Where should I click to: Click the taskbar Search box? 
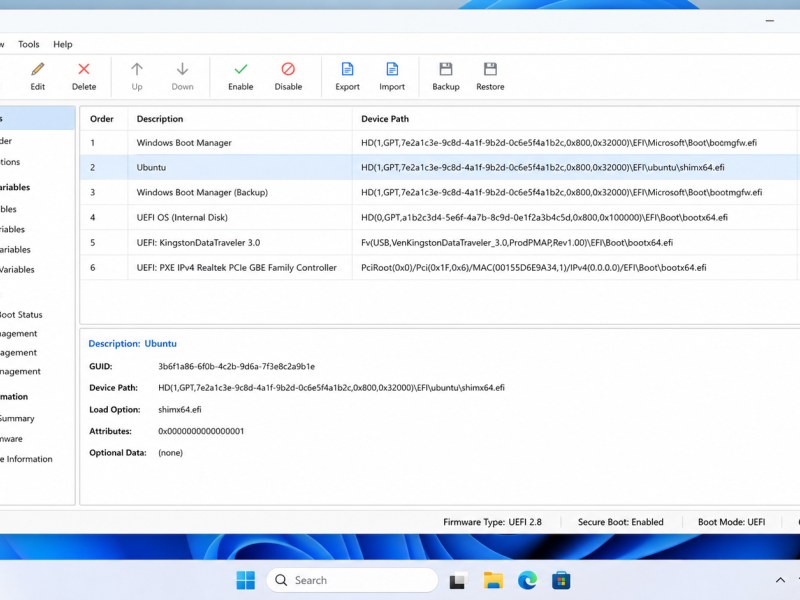tap(352, 580)
